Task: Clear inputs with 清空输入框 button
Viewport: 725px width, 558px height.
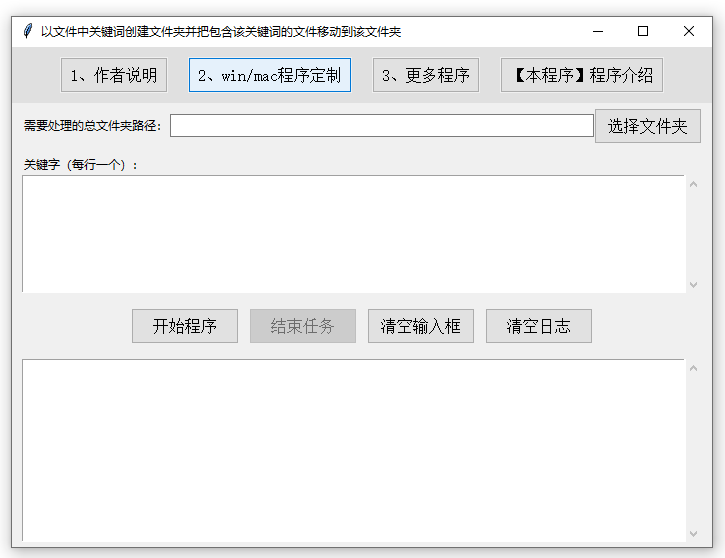Action: (x=421, y=326)
